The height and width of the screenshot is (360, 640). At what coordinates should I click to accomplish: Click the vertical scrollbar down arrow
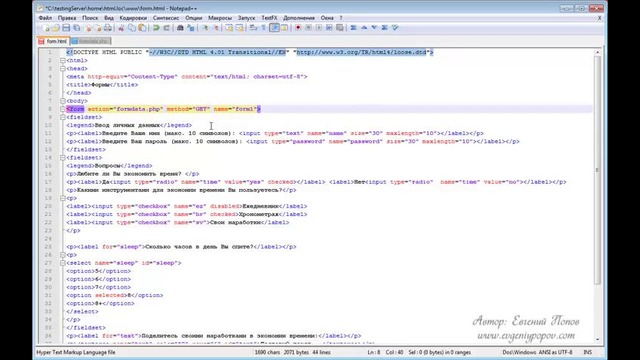click(598, 339)
